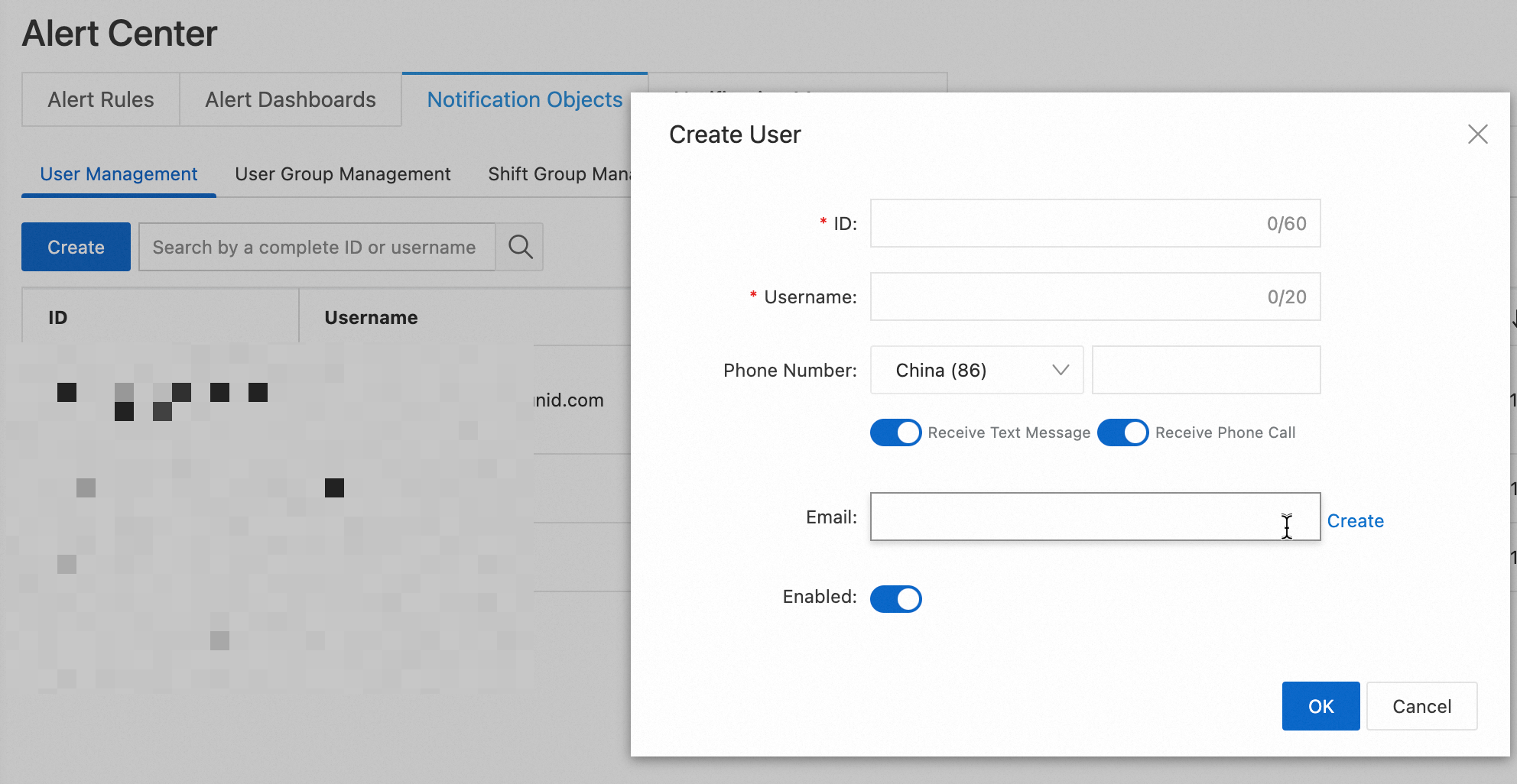Toggle Receive Text Message switch
Screen dimensions: 1517x784
895,432
